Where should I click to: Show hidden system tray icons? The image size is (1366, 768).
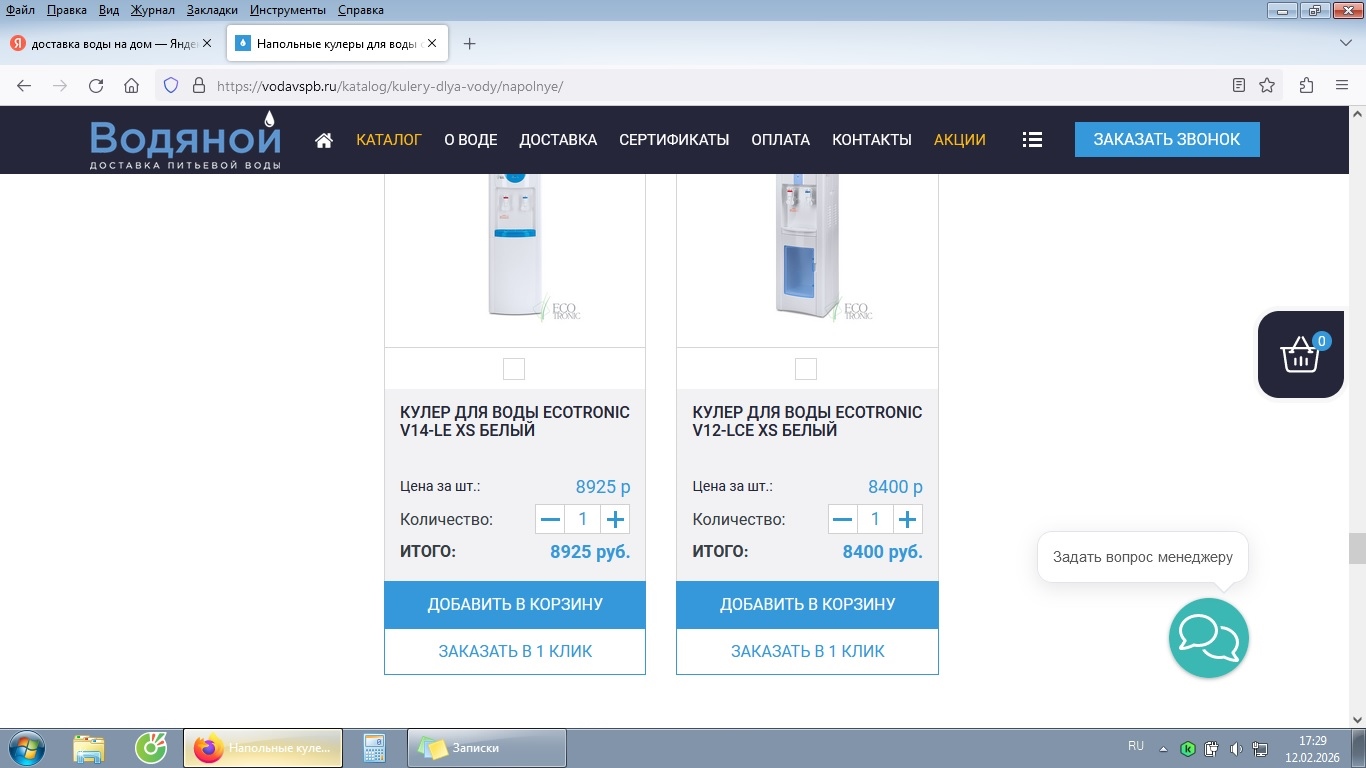tap(1163, 748)
